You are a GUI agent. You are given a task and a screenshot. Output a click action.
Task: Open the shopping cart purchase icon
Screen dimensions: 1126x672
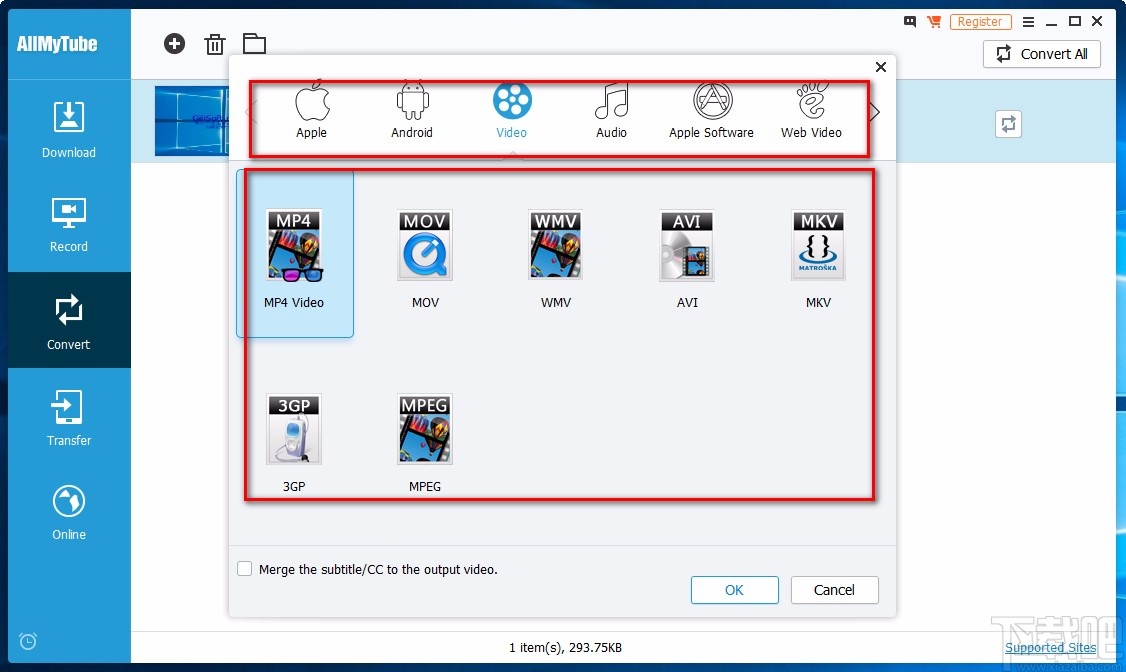(x=934, y=22)
